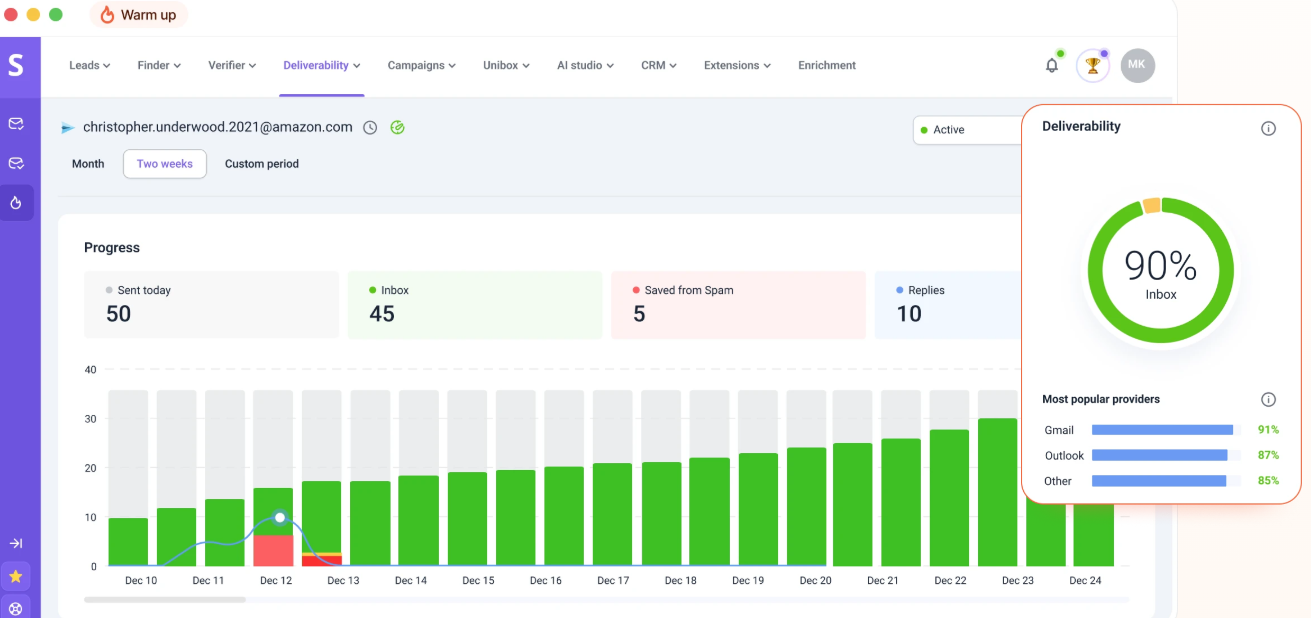
Task: Open the notifications bell
Action: pos(1052,65)
